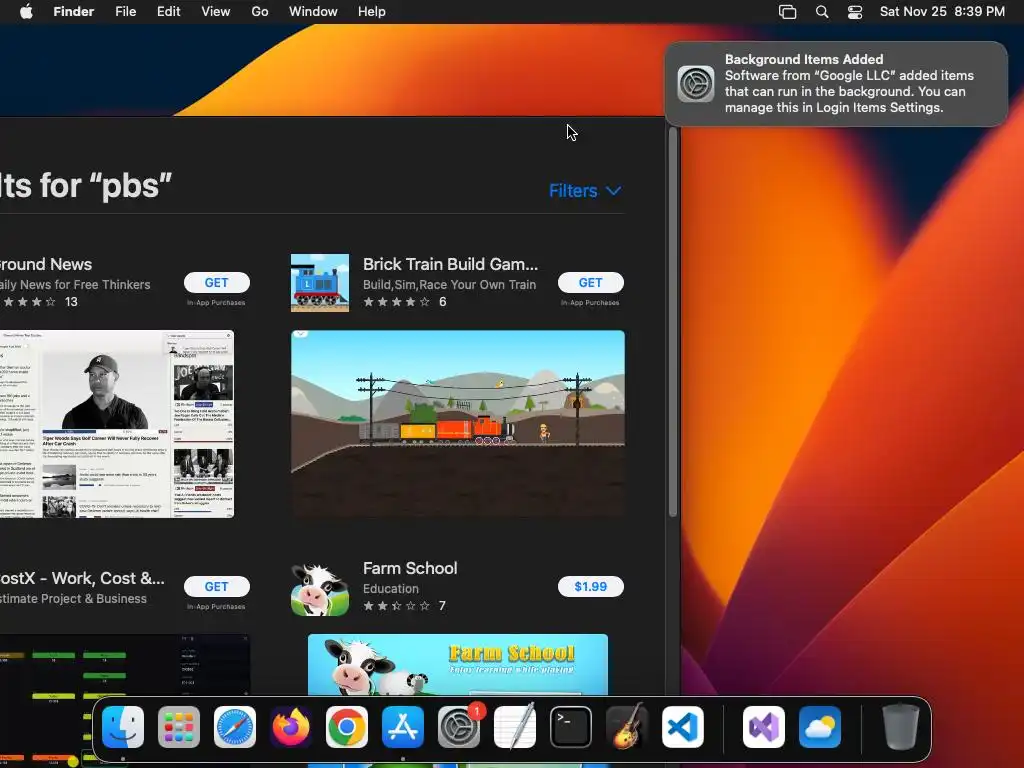Viewport: 1024px width, 768px height.
Task: Click the App Store Dock icon
Action: point(403,727)
